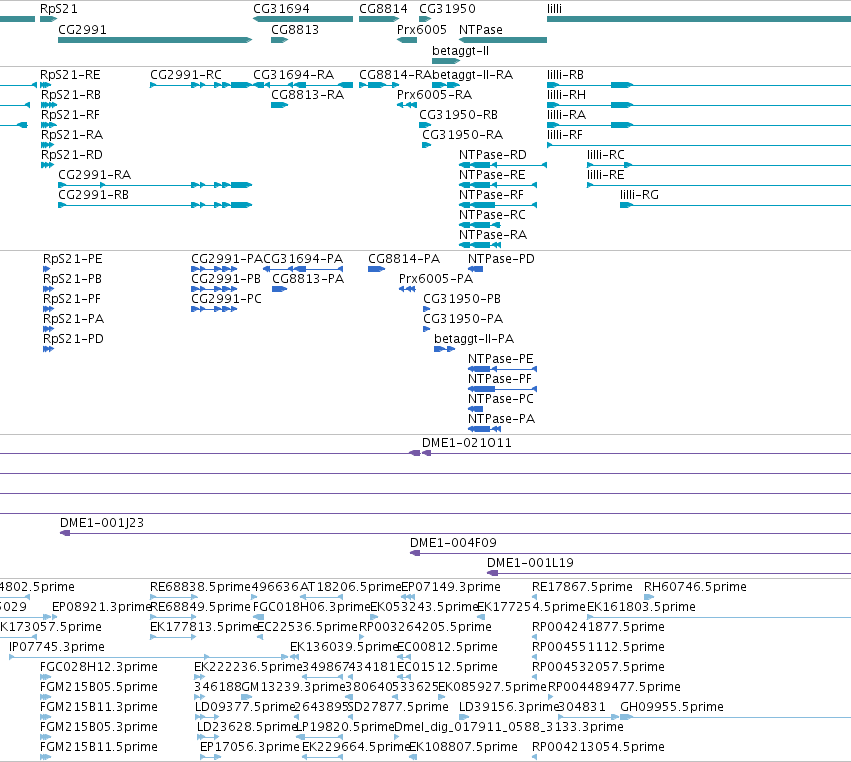
Task: Click the CG31694 gene name
Action: (x=281, y=9)
